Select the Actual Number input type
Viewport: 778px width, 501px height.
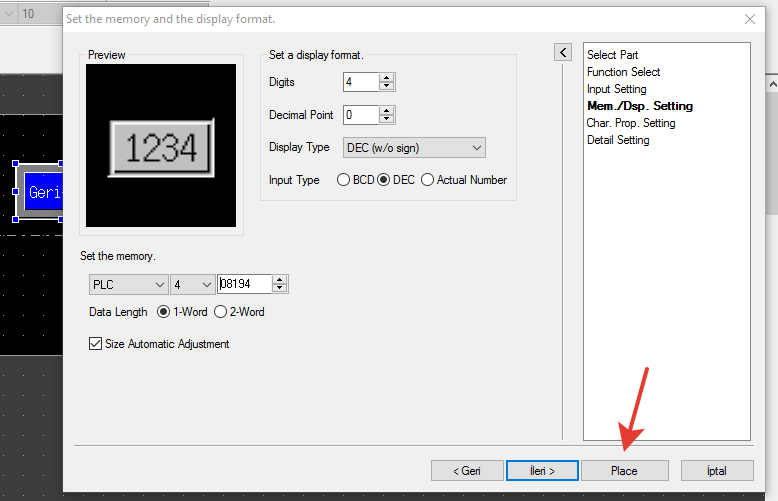click(428, 180)
